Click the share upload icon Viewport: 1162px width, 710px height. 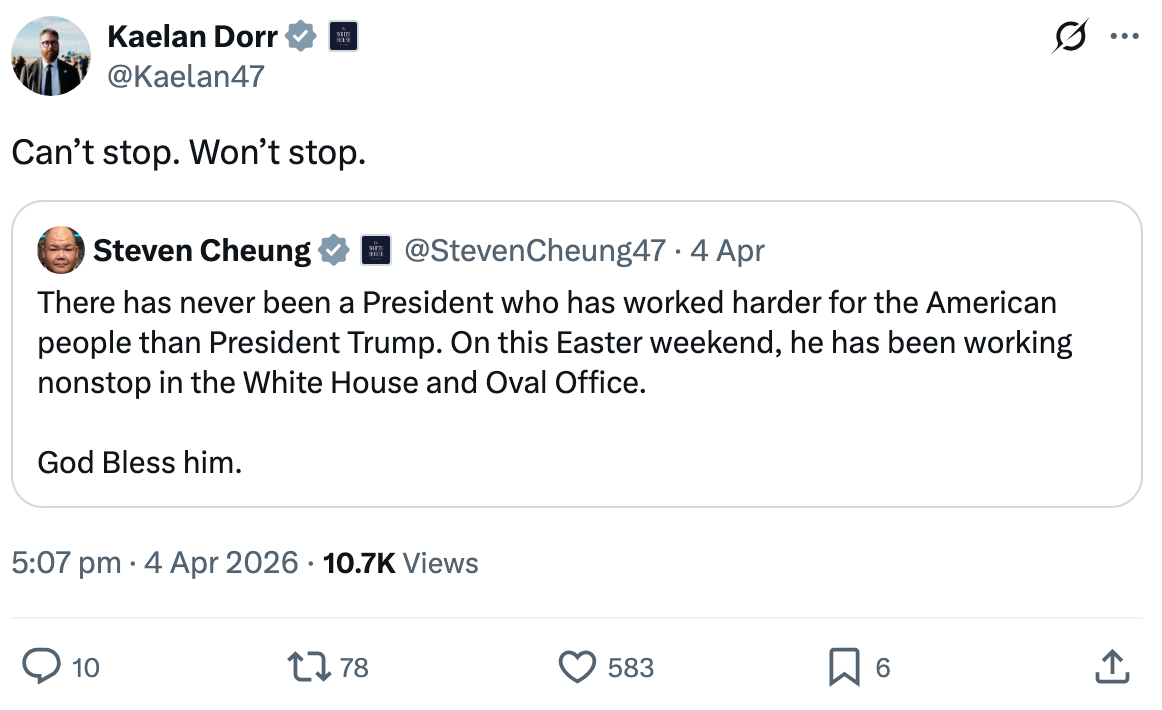tap(1114, 666)
